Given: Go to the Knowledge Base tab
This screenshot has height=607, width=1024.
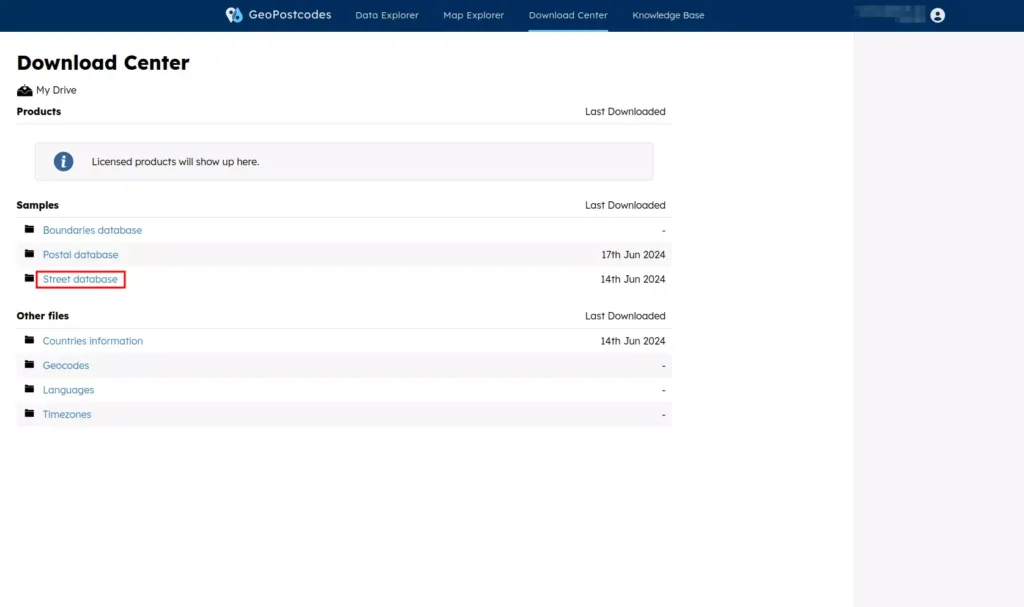Looking at the screenshot, I should tap(668, 15).
